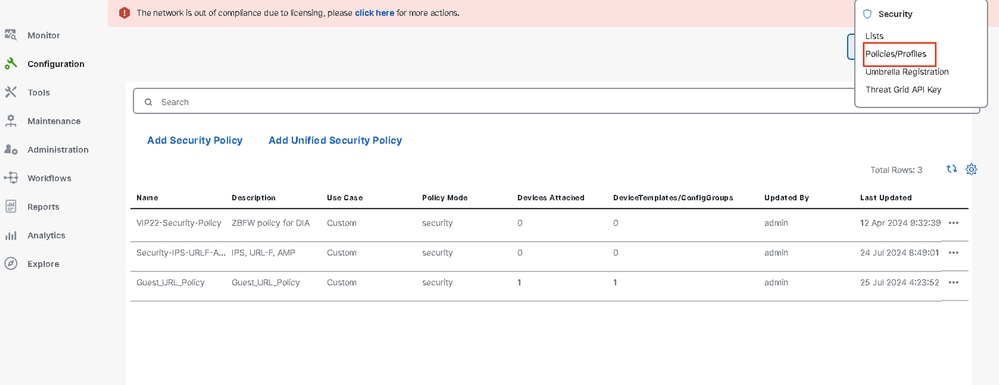Open the Administration icon
This screenshot has width=999, height=385.
coord(10,149)
